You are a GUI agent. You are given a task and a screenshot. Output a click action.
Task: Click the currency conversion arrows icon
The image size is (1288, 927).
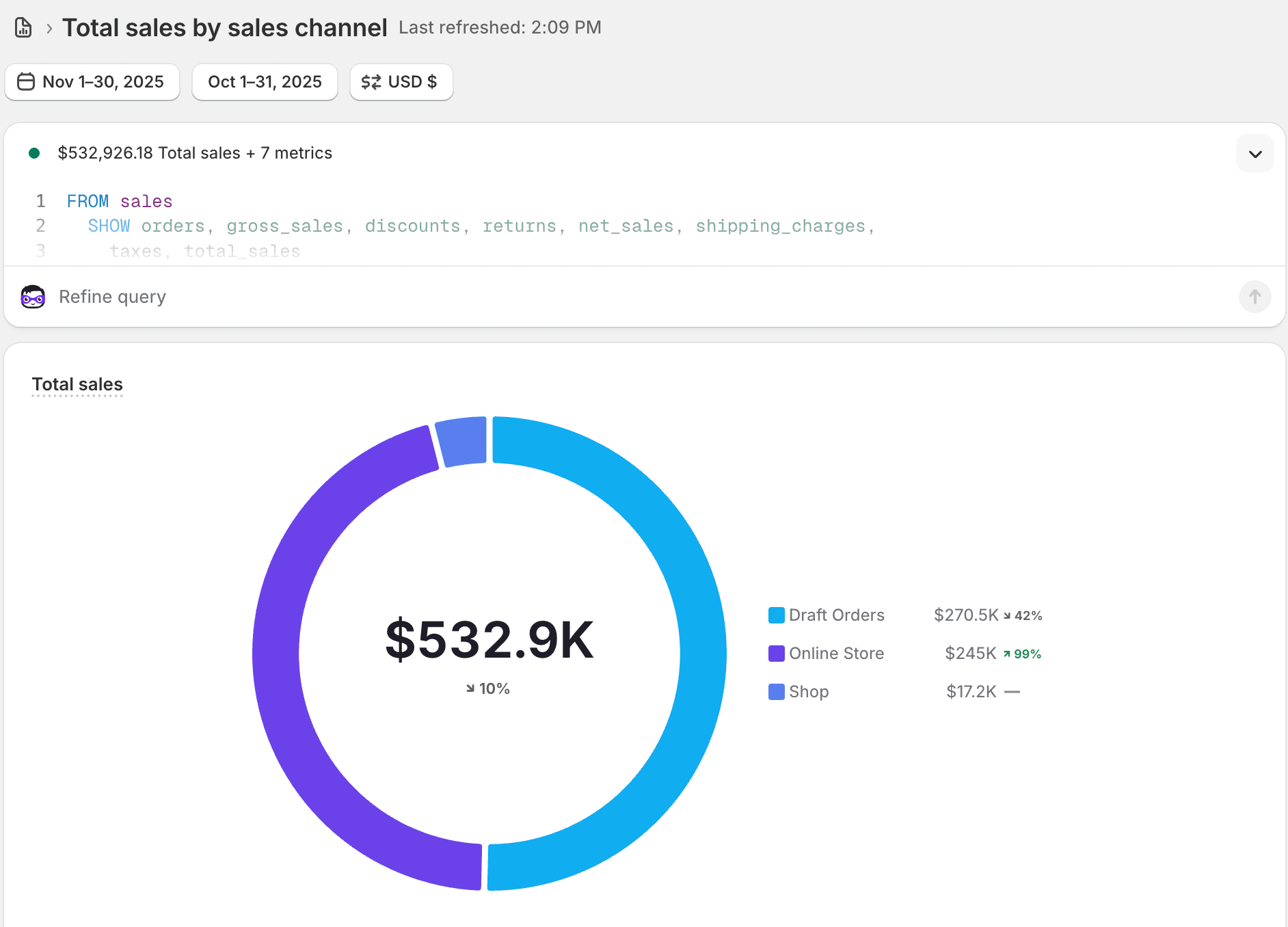(371, 81)
